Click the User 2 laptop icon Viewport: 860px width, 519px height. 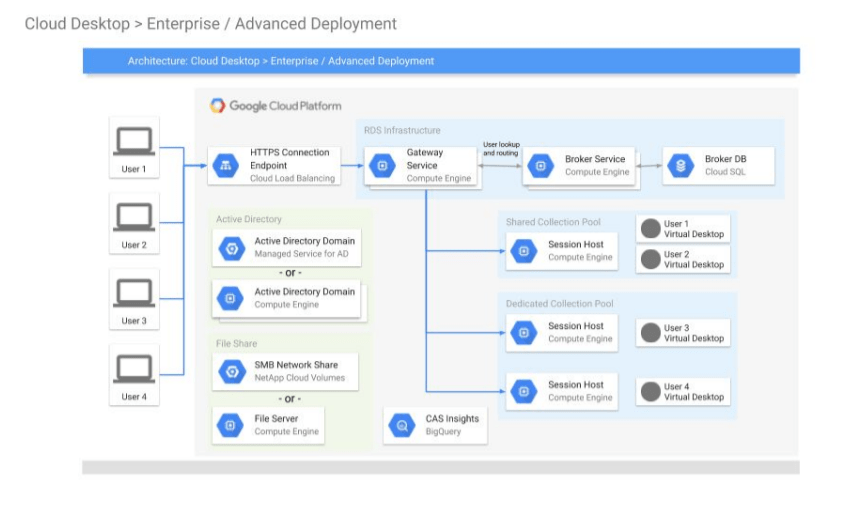134,217
